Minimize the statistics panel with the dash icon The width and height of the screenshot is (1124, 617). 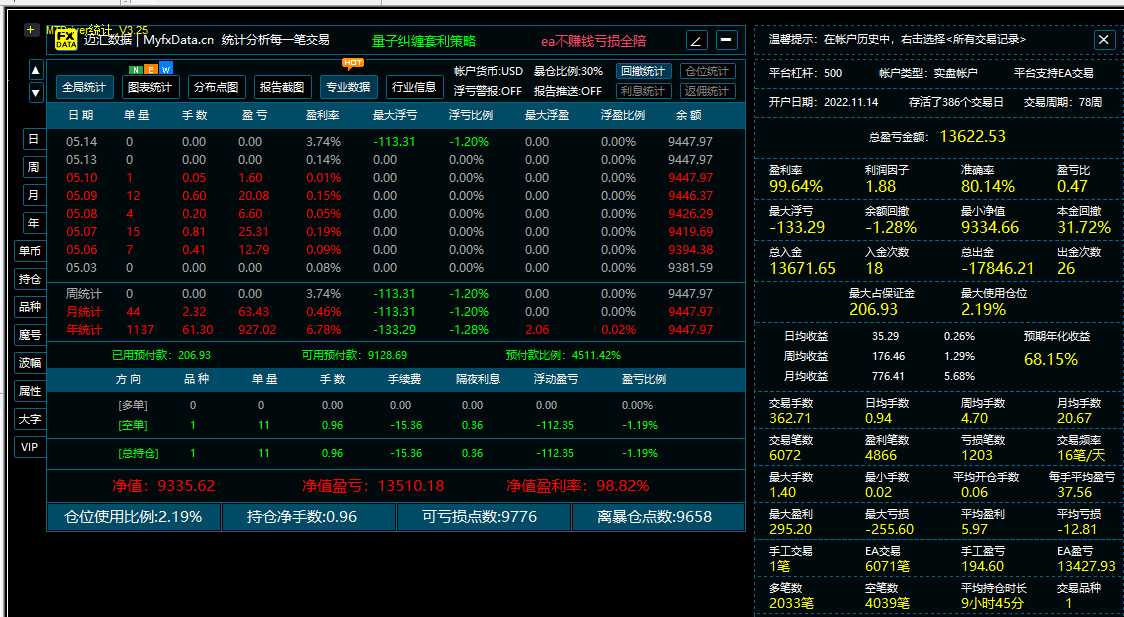point(727,40)
